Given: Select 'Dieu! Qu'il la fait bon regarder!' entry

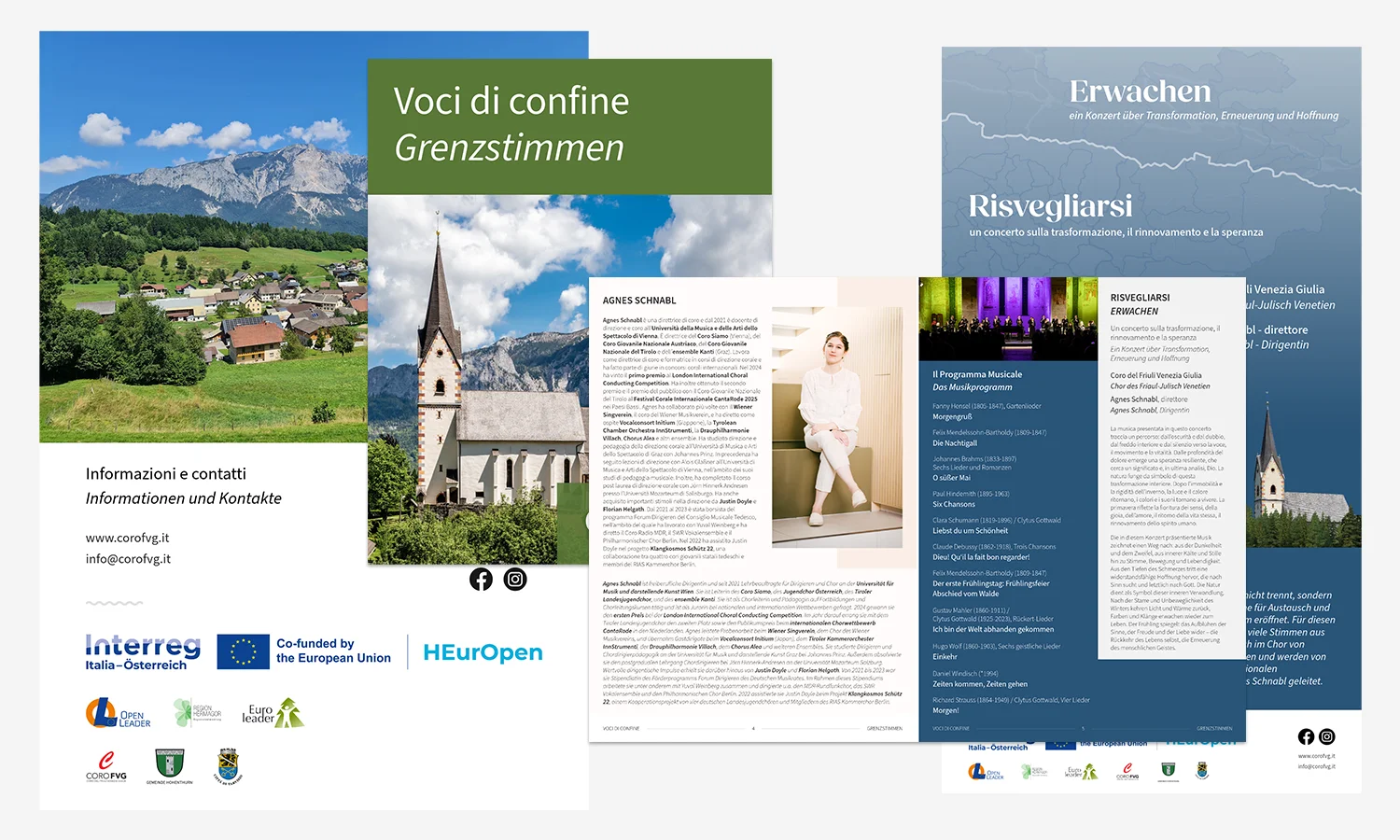Looking at the screenshot, I should tap(981, 557).
